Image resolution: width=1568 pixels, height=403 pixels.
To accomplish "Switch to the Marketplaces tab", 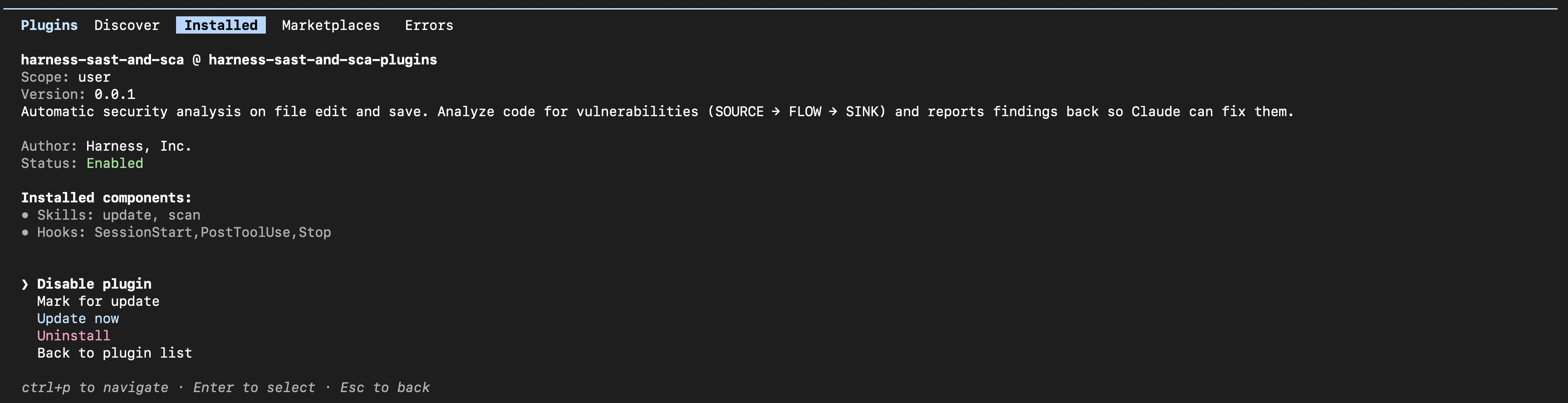I will click(330, 25).
